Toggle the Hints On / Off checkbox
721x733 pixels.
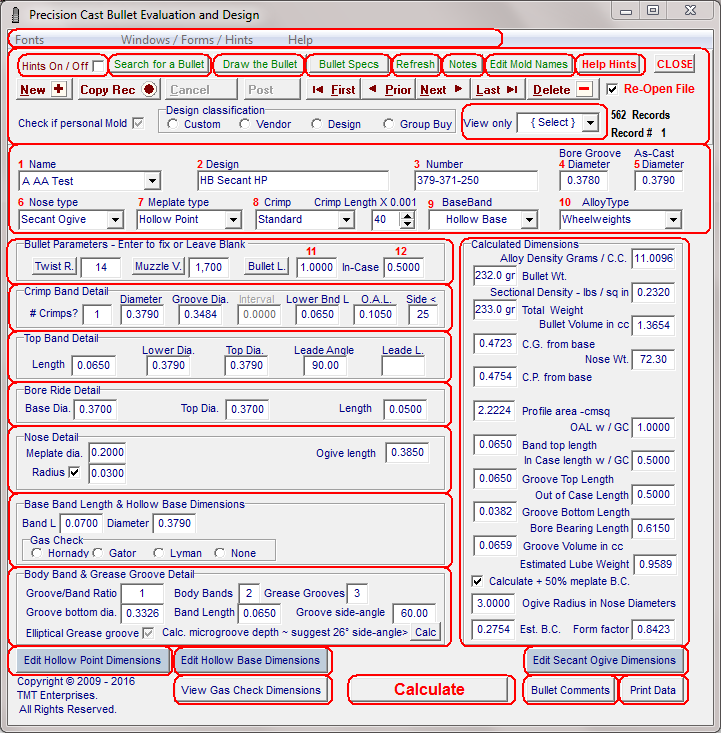pyautogui.click(x=99, y=66)
